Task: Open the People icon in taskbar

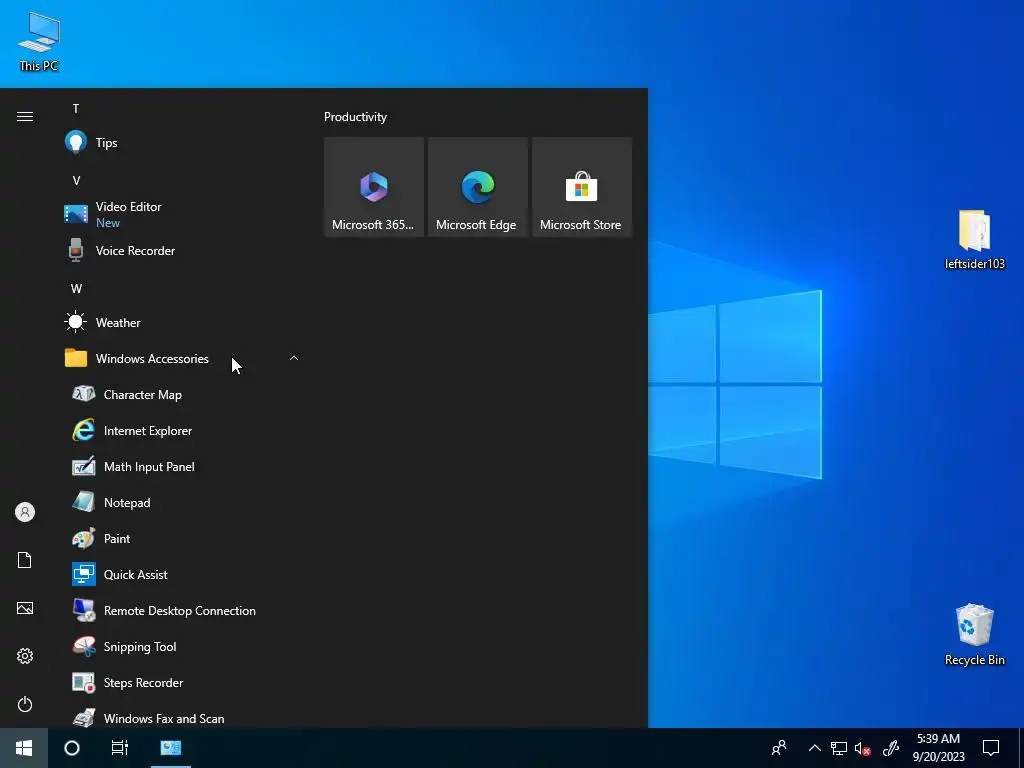Action: [x=779, y=748]
